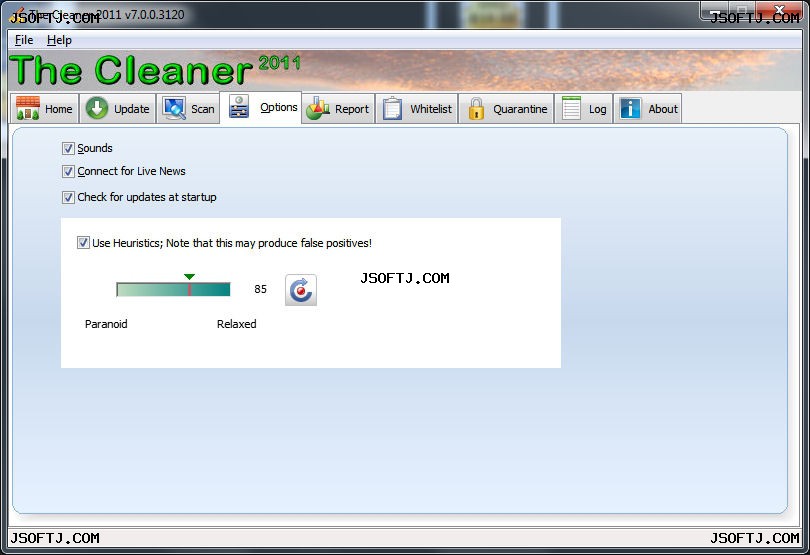This screenshot has height=555, width=810.
Task: Switch to the Whitelist tab label
Action: tap(431, 109)
